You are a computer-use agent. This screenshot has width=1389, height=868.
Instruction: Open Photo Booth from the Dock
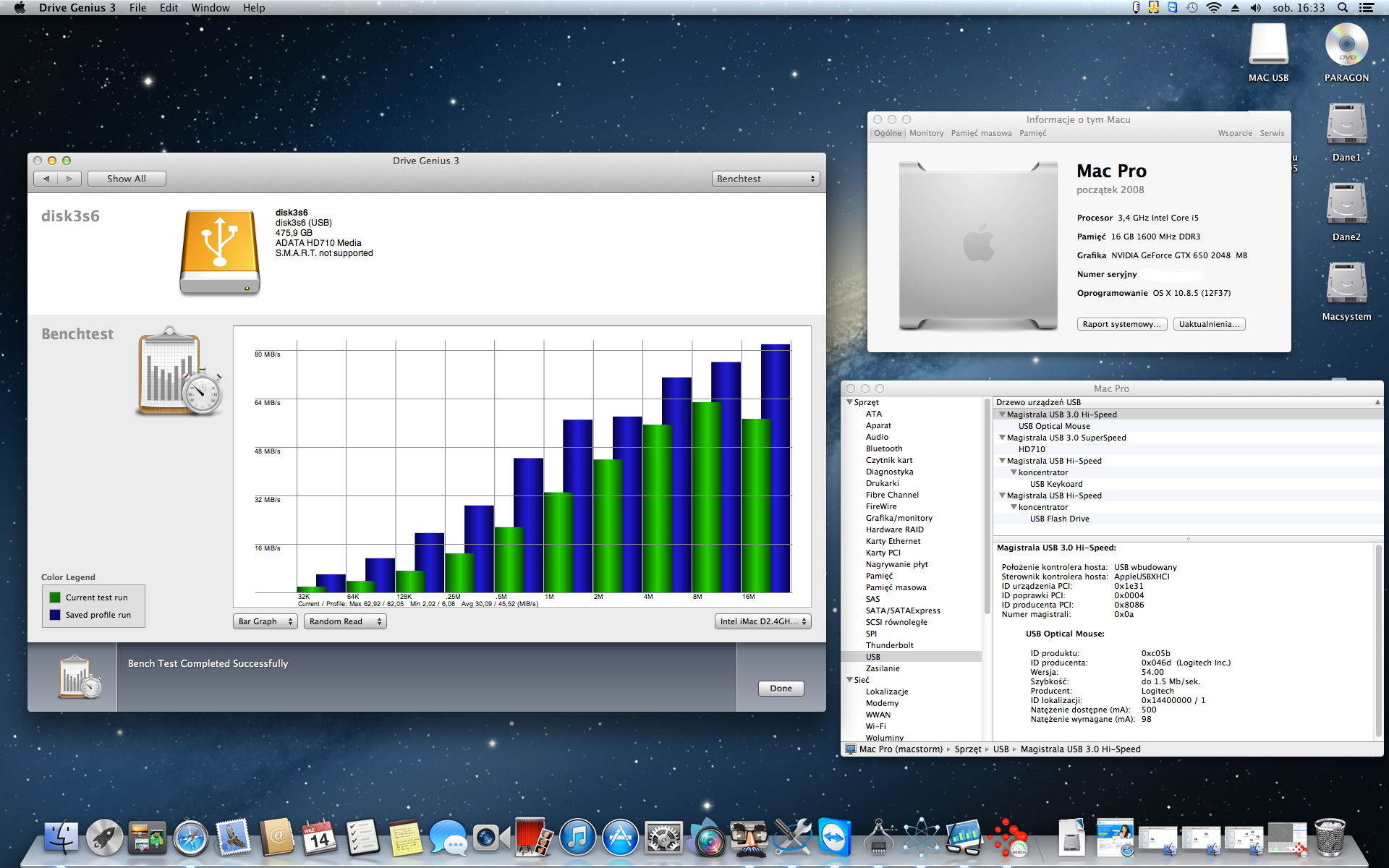[534, 838]
